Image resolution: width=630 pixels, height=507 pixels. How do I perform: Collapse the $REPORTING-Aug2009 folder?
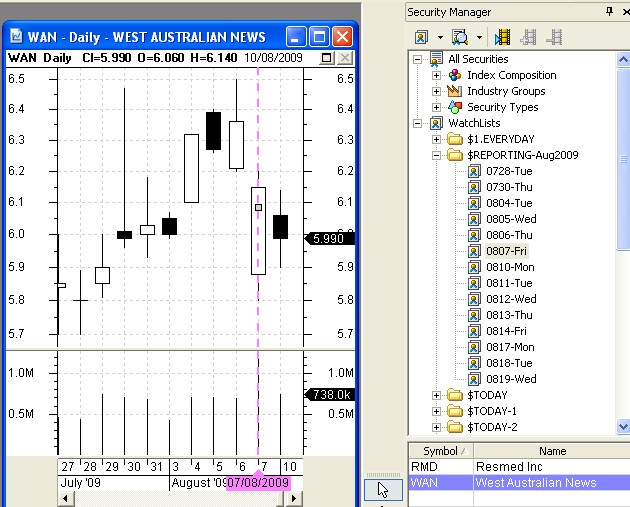point(436,155)
